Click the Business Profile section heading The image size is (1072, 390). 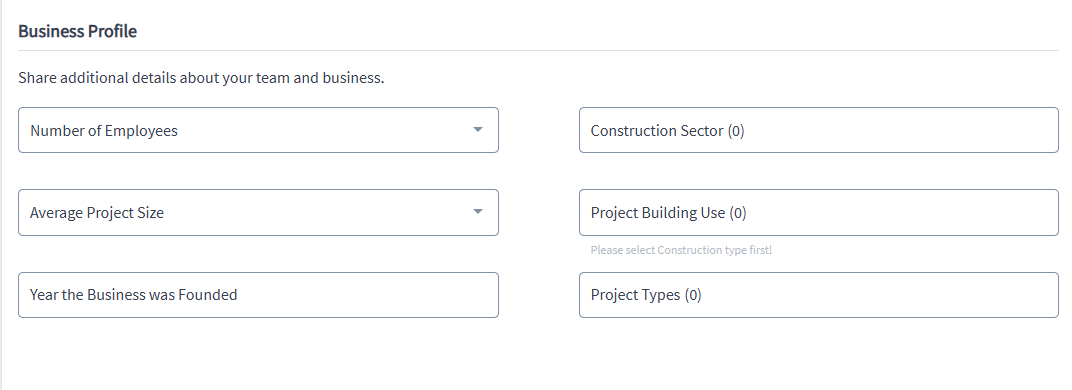(x=77, y=31)
